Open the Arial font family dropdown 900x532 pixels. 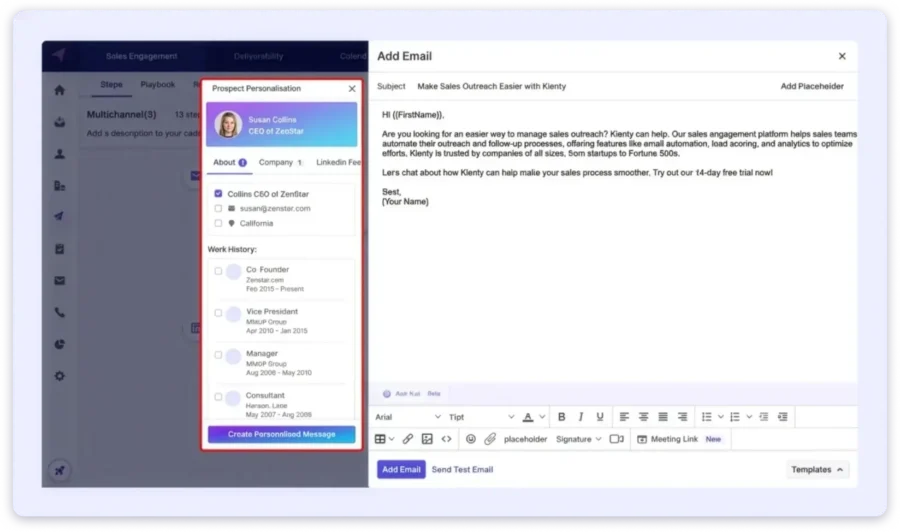[x=408, y=417]
